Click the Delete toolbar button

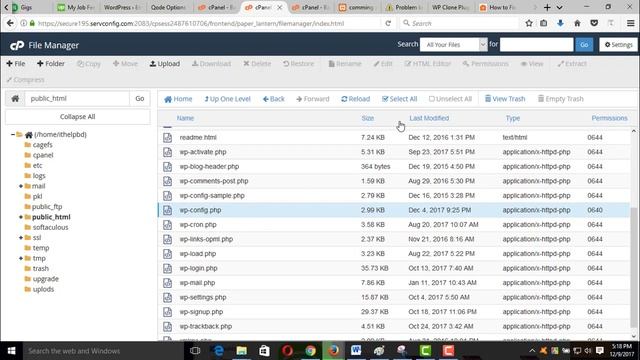pyautogui.click(x=257, y=64)
